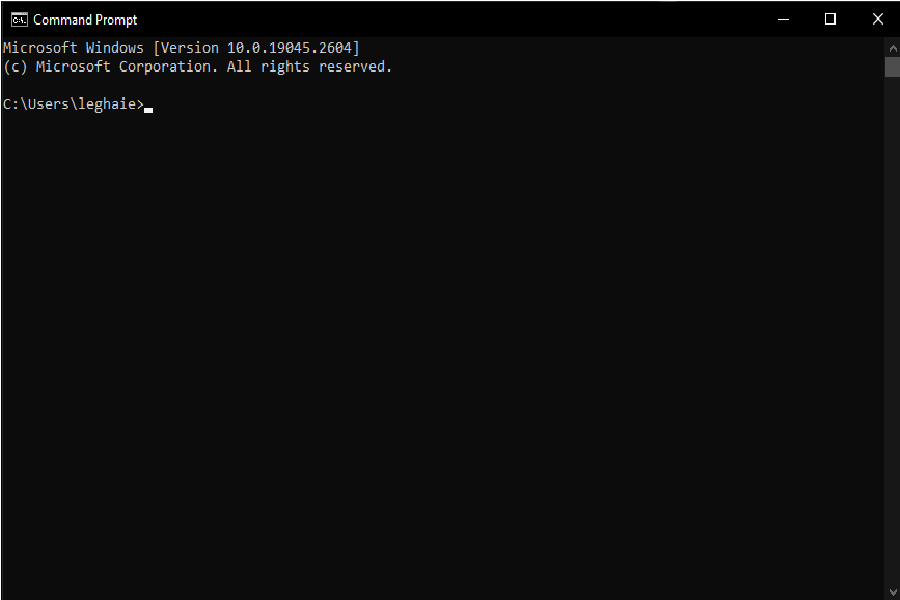Viewport: 900px width, 600px height.
Task: Minimize the Command Prompt window
Action: 783,19
